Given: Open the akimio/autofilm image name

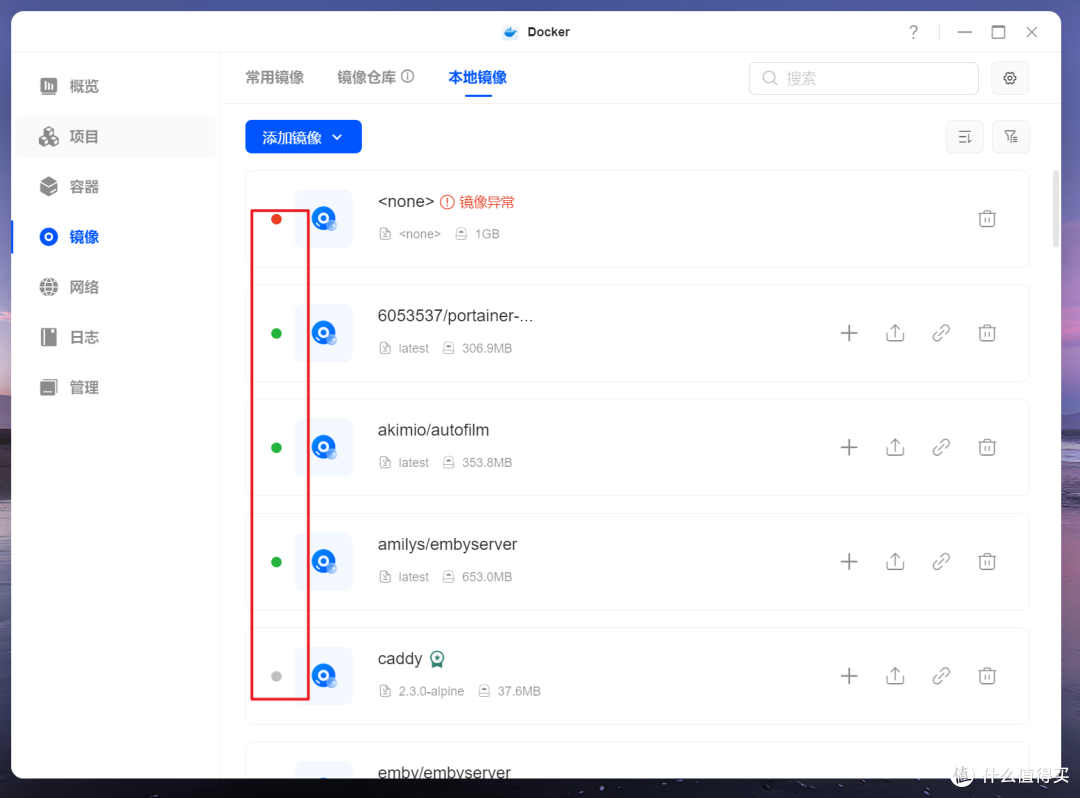Looking at the screenshot, I should pos(433,430).
